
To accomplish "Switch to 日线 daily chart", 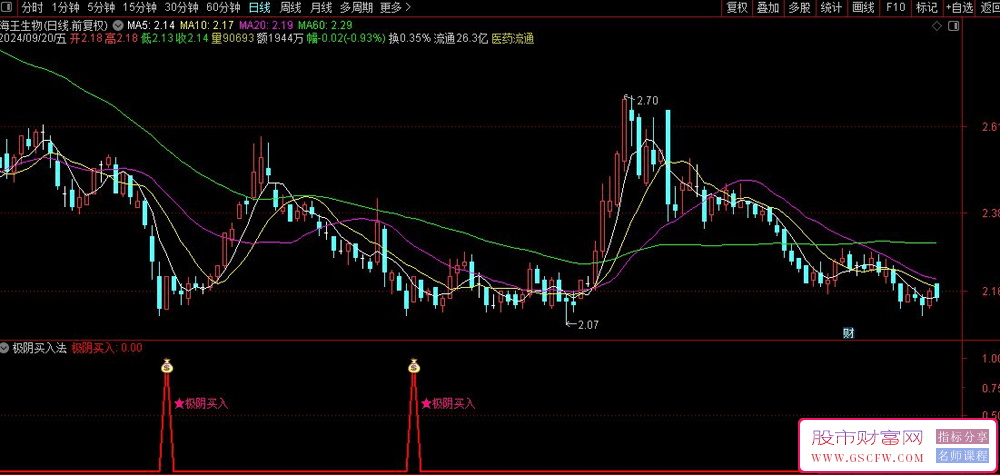I will coord(259,8).
